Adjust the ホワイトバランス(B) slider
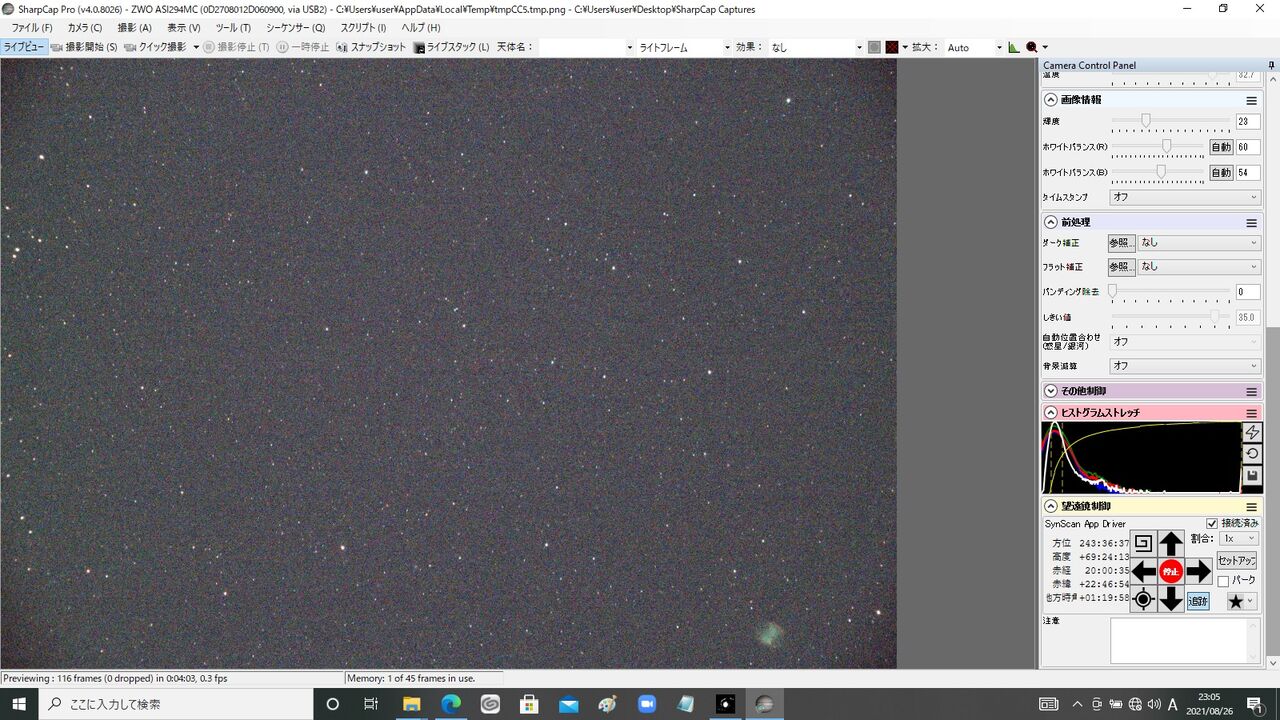This screenshot has height=720, width=1280. coord(1157,172)
